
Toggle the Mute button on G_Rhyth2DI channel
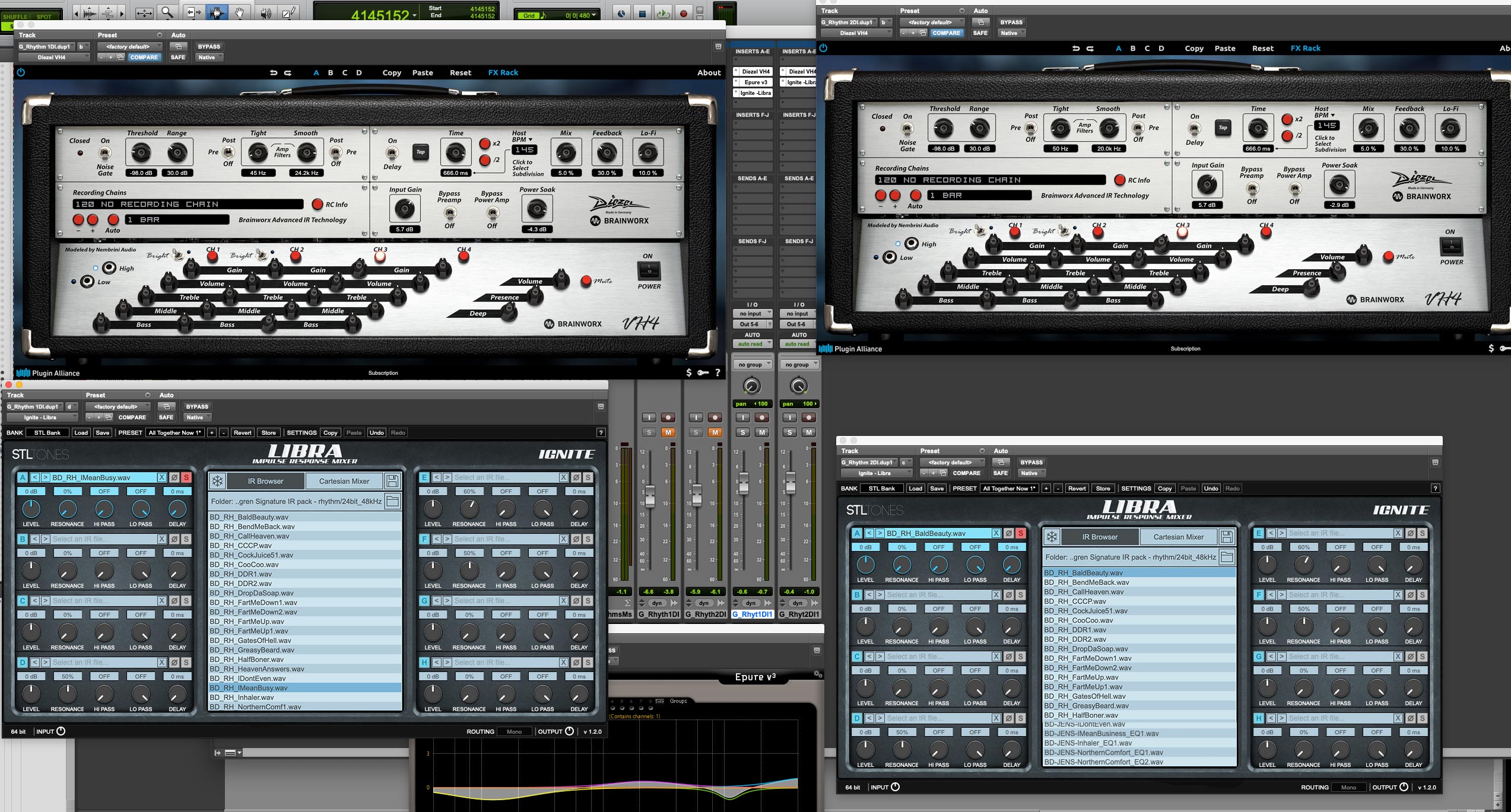click(x=715, y=432)
